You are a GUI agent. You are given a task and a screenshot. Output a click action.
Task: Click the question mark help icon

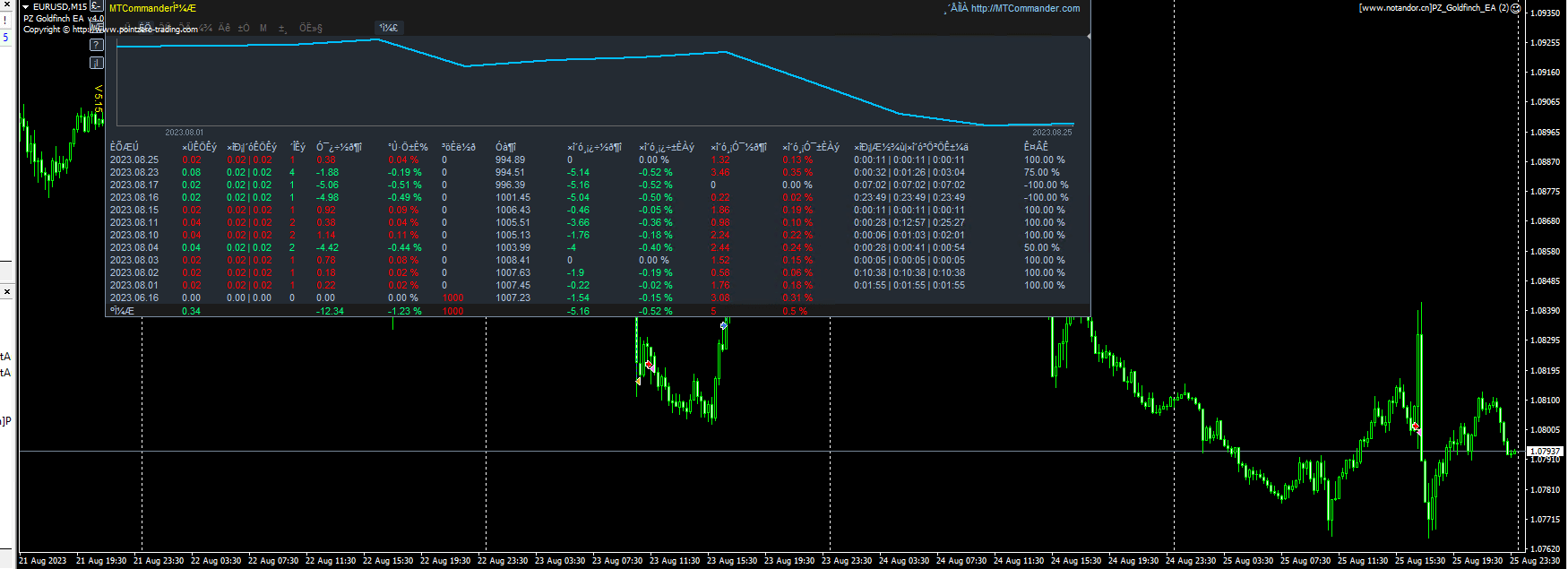click(x=97, y=45)
